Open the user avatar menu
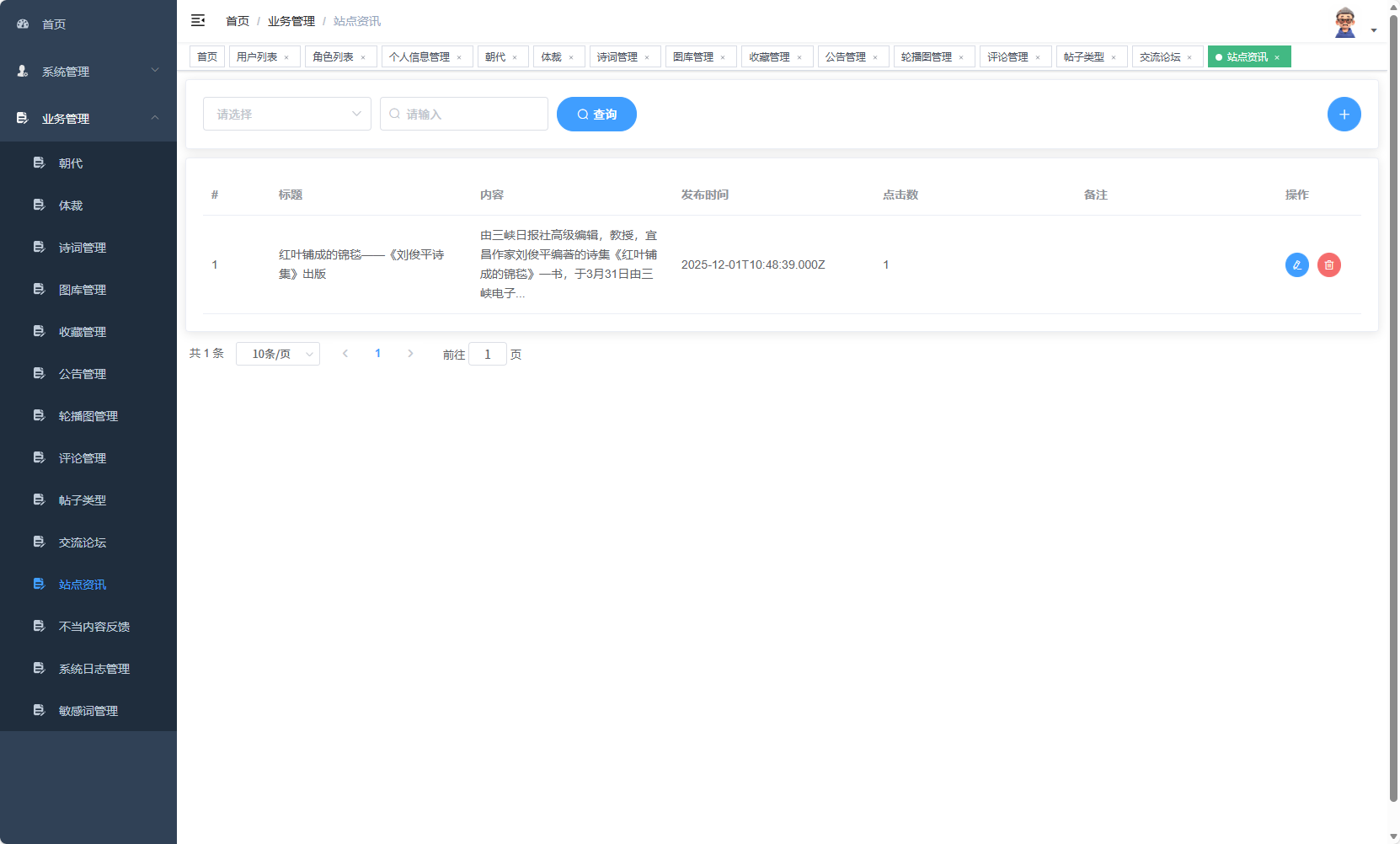1400x844 pixels. coord(1345,21)
